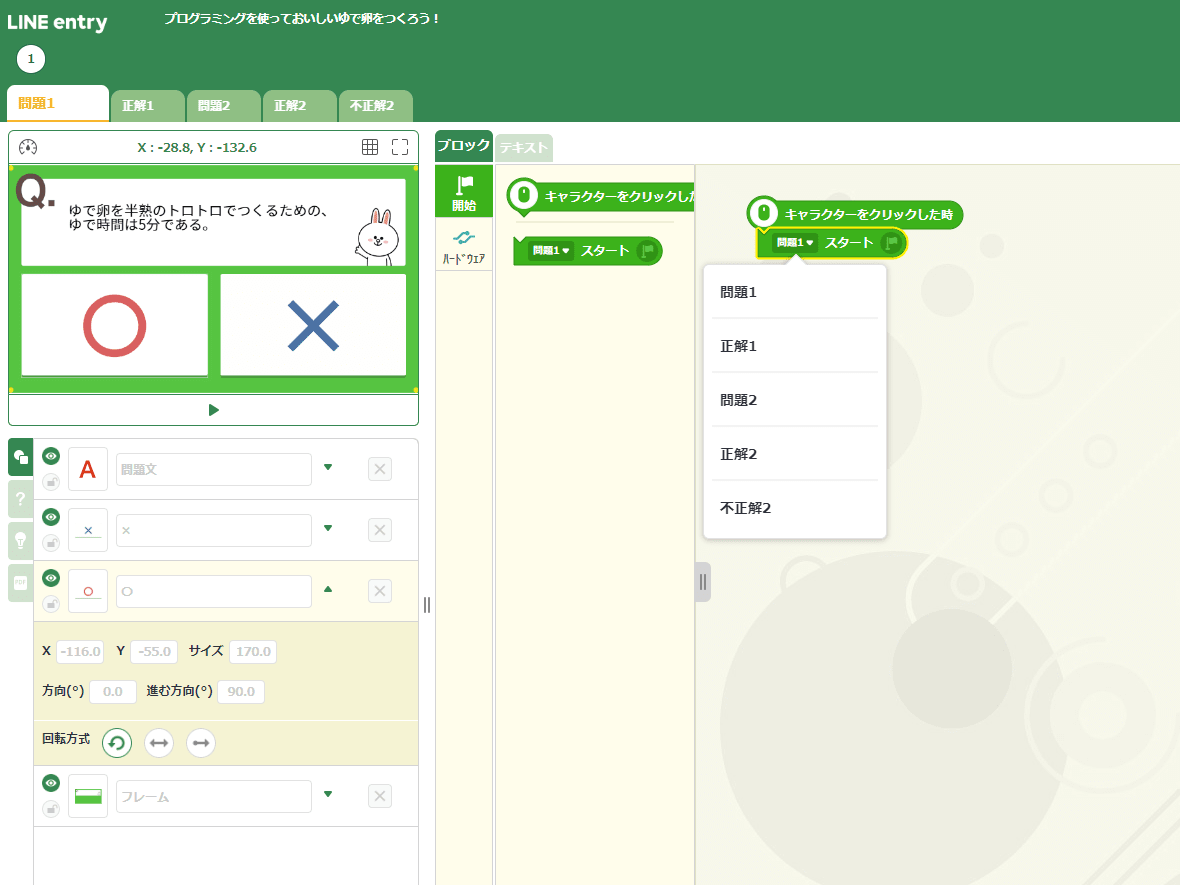
Task: Switch to the 正解1 scene tab
Action: click(x=148, y=106)
